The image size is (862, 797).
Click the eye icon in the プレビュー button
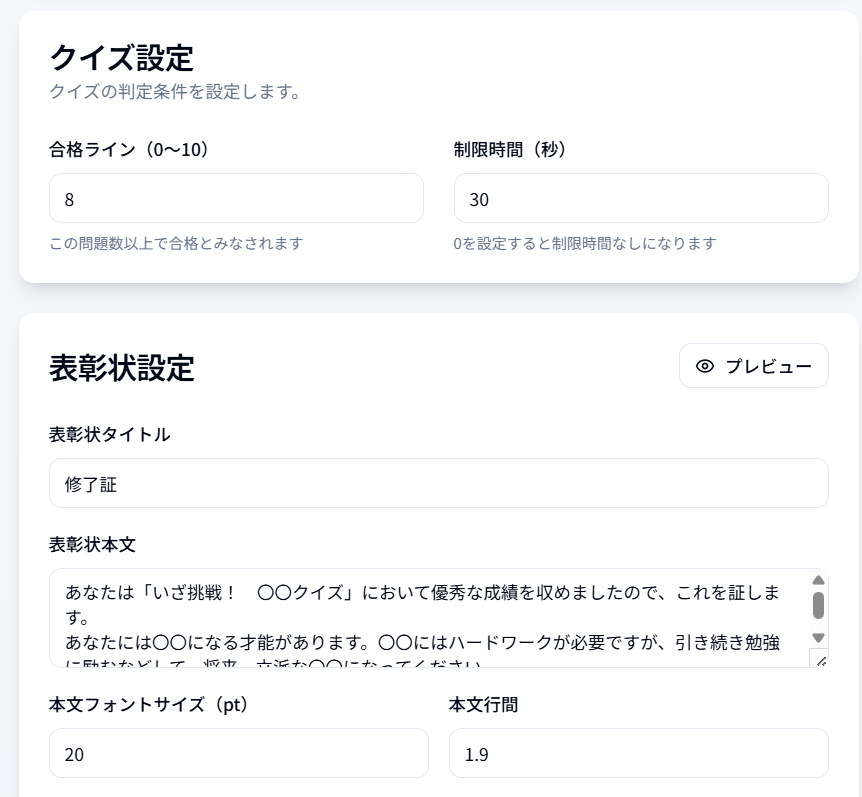coord(705,366)
